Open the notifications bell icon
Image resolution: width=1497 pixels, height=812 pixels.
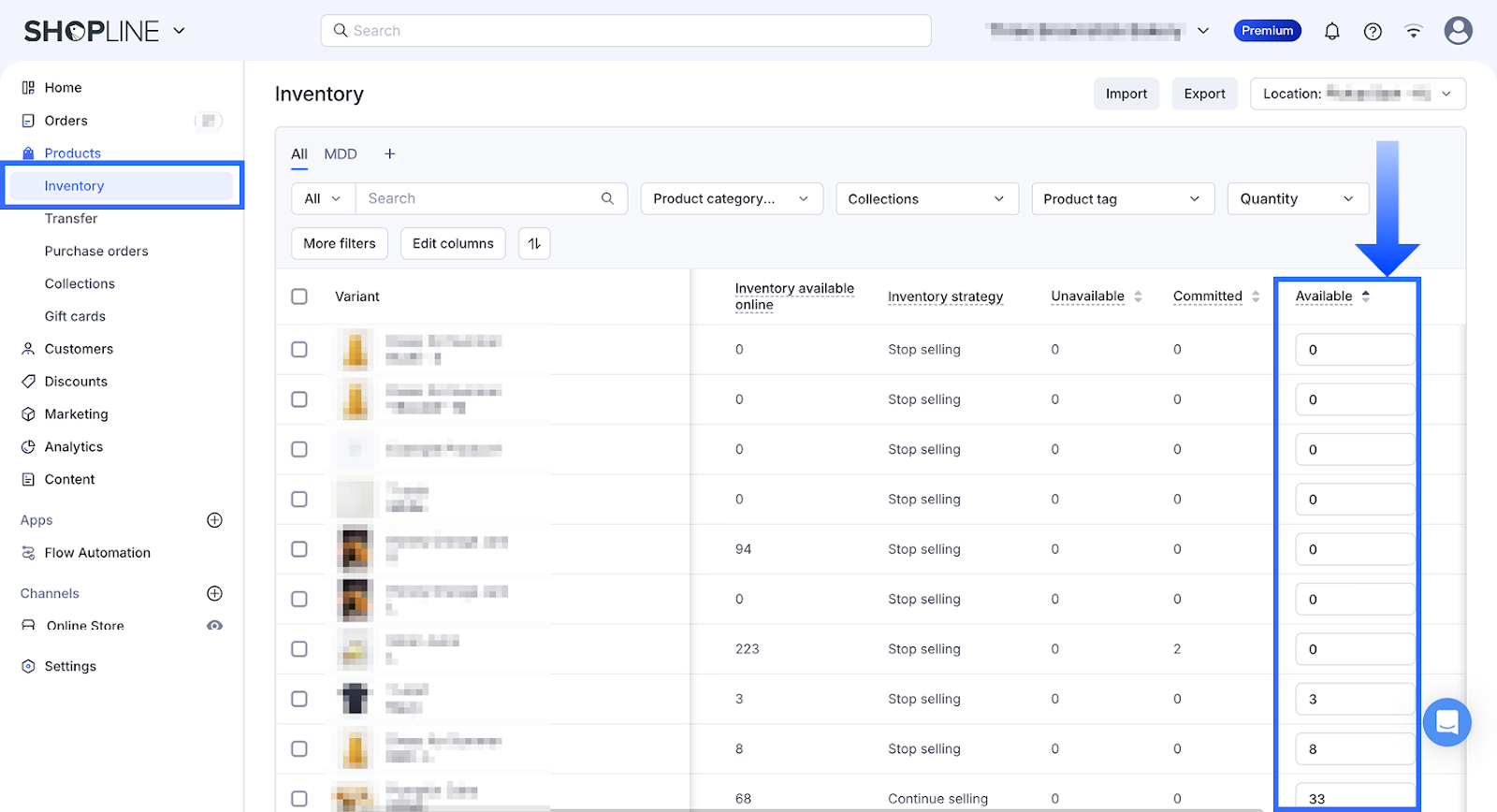click(1331, 31)
